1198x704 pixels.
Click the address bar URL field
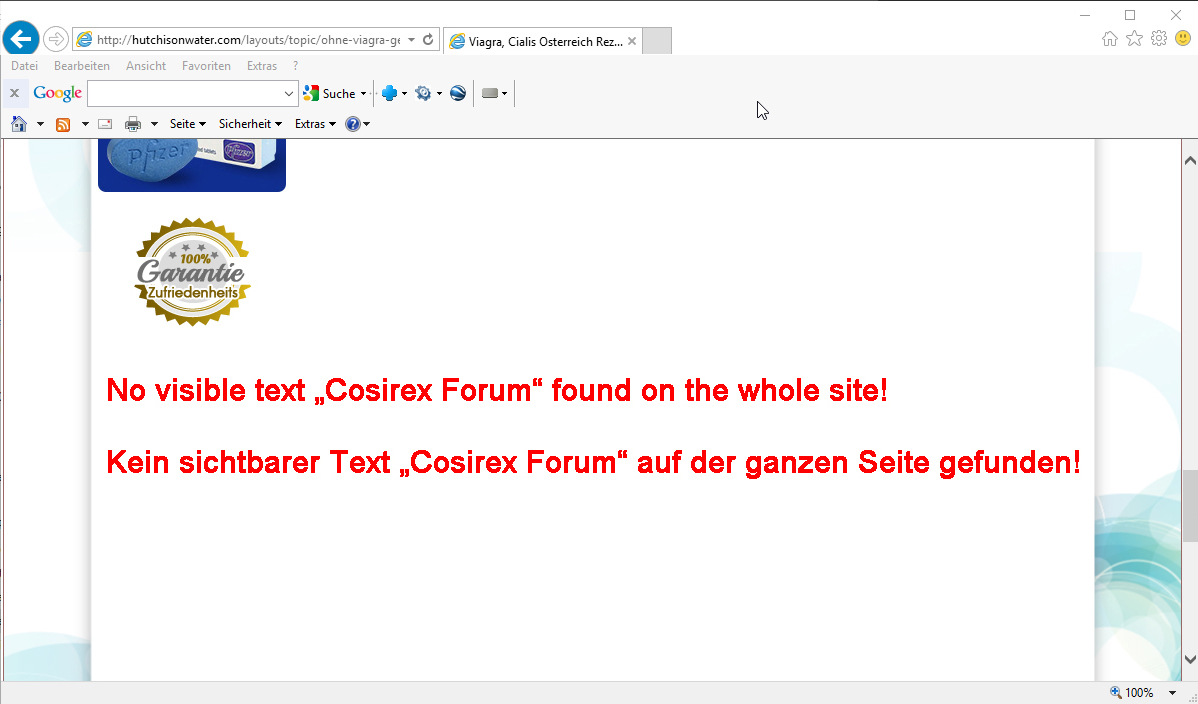(250, 40)
